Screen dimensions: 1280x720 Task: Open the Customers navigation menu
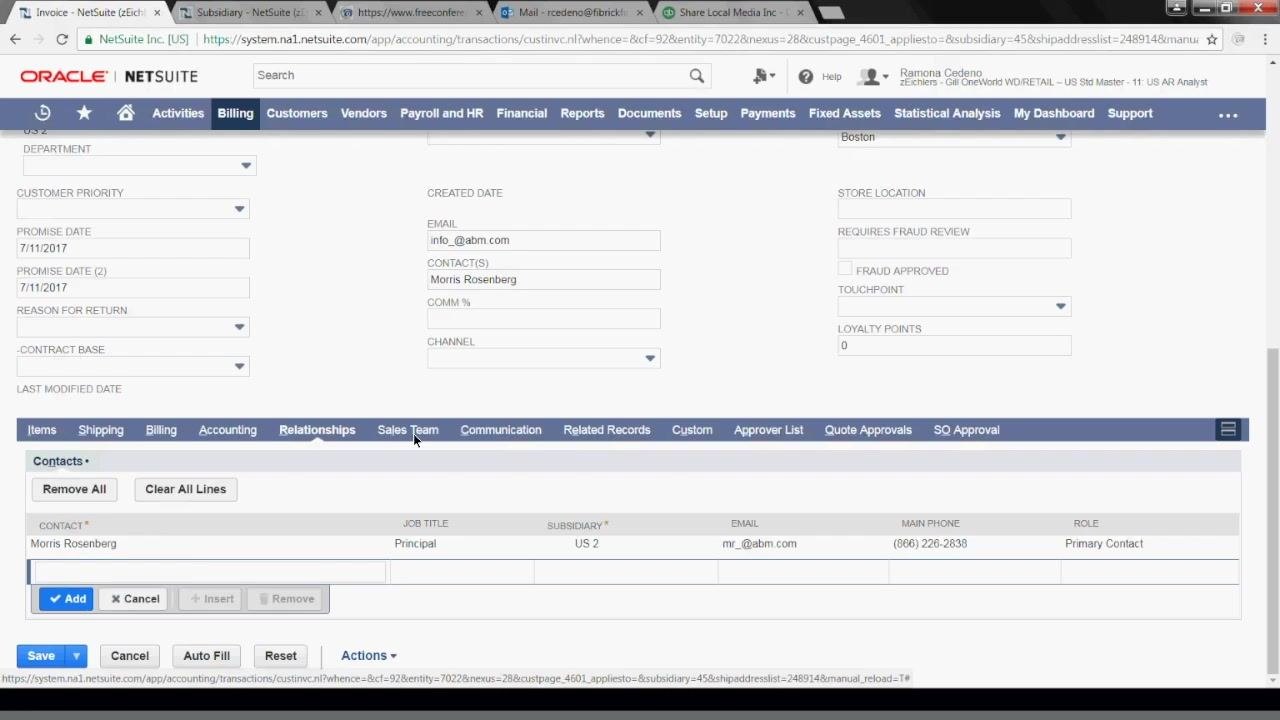point(297,113)
